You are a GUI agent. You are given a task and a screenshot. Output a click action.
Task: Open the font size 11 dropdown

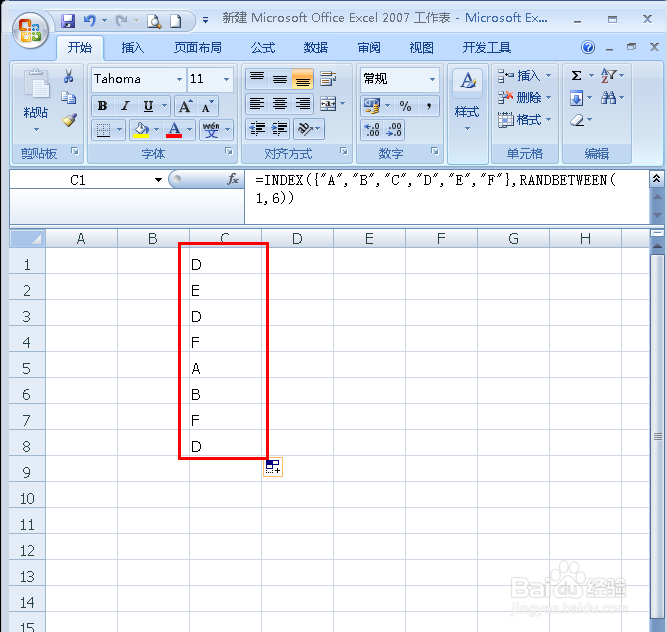(226, 79)
